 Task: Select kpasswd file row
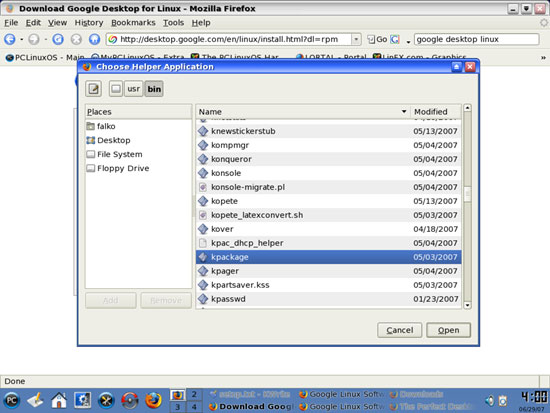click(329, 299)
